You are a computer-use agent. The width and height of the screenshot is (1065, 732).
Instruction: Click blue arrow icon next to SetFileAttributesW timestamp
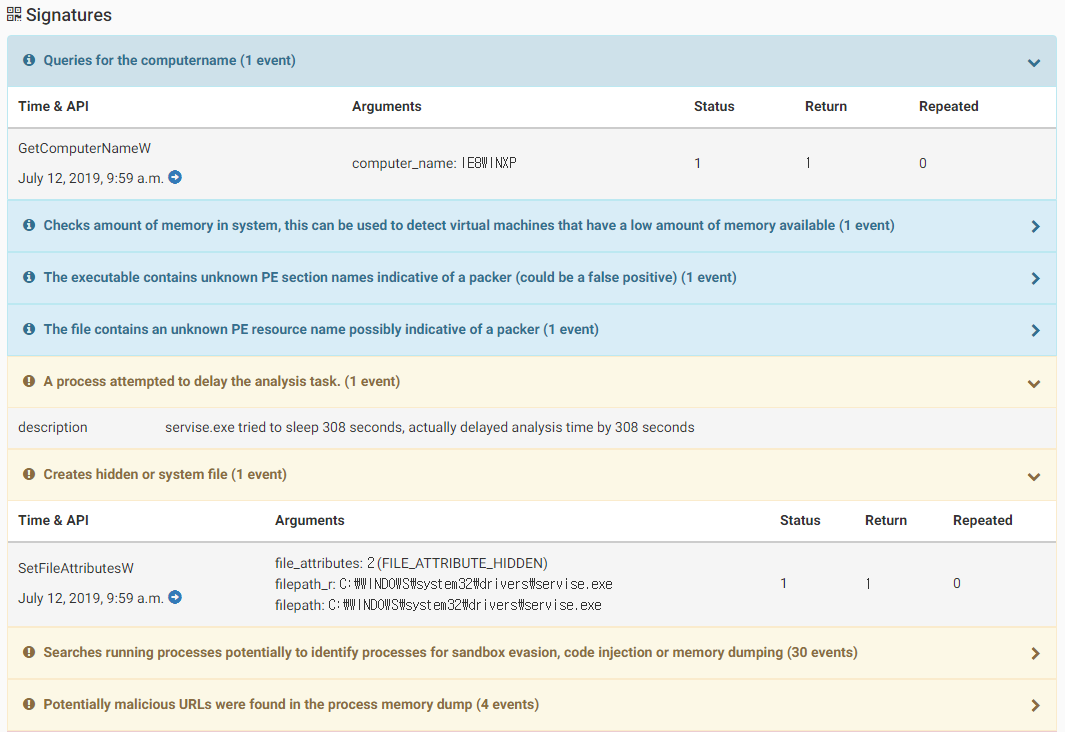pos(175,597)
